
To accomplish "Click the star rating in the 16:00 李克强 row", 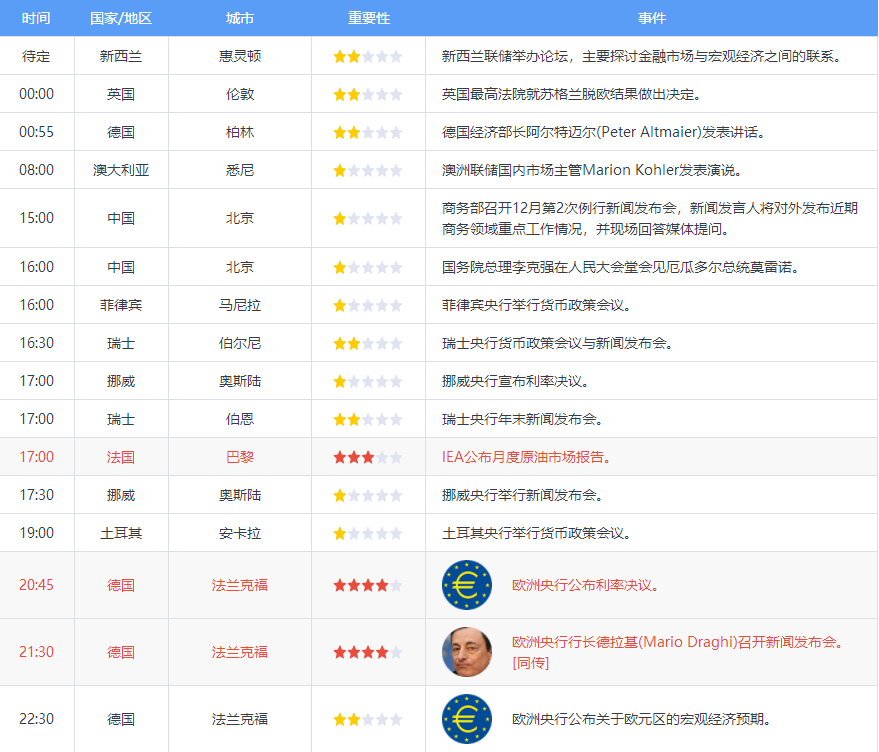I will tap(368, 267).
